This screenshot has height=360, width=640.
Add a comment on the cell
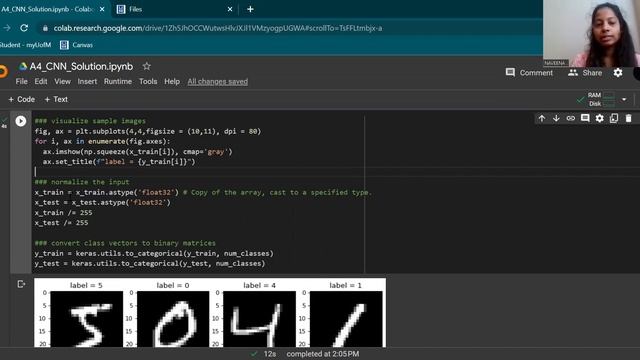585,118
